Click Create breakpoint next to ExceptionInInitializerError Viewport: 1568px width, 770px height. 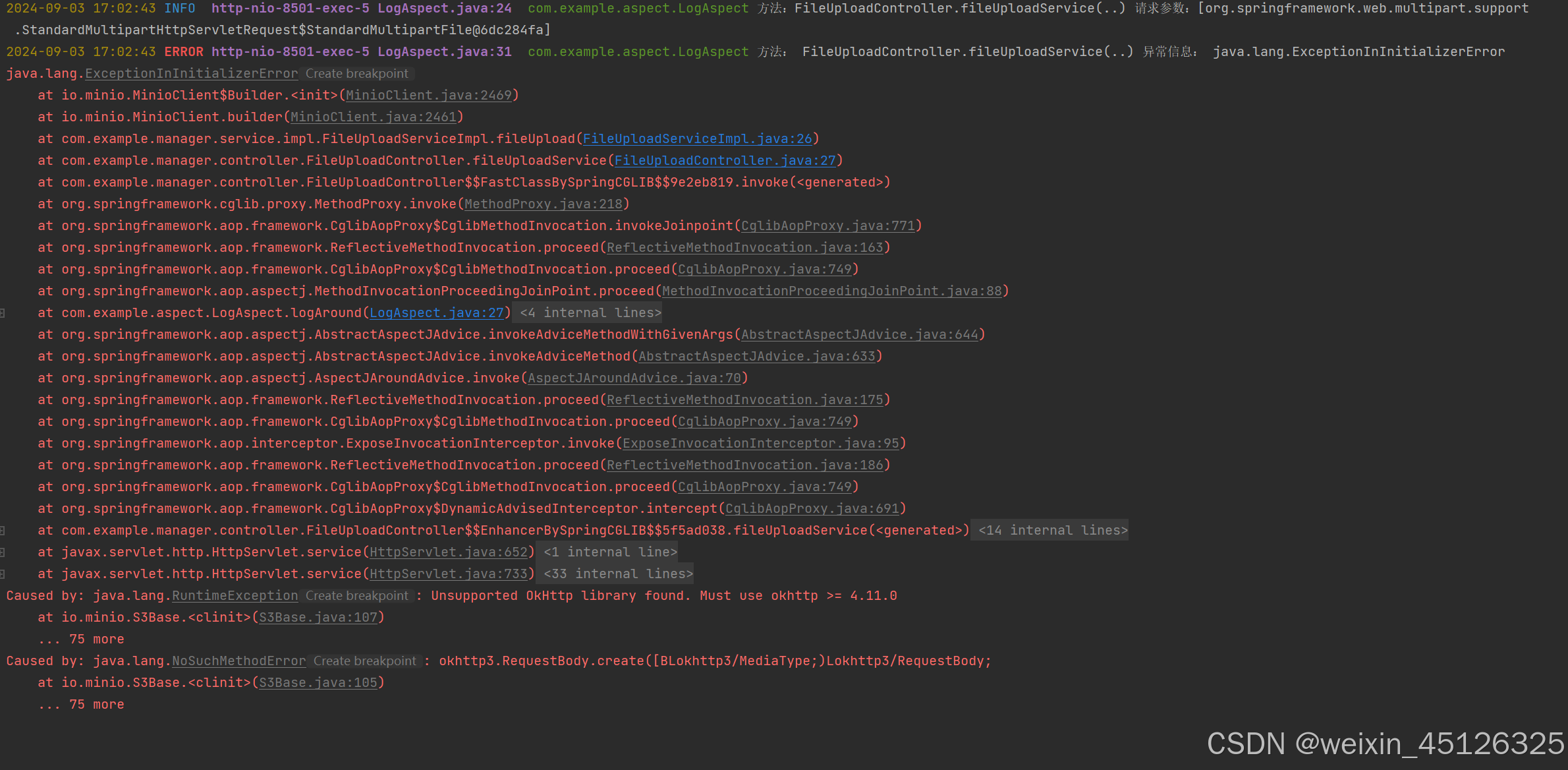[x=356, y=73]
